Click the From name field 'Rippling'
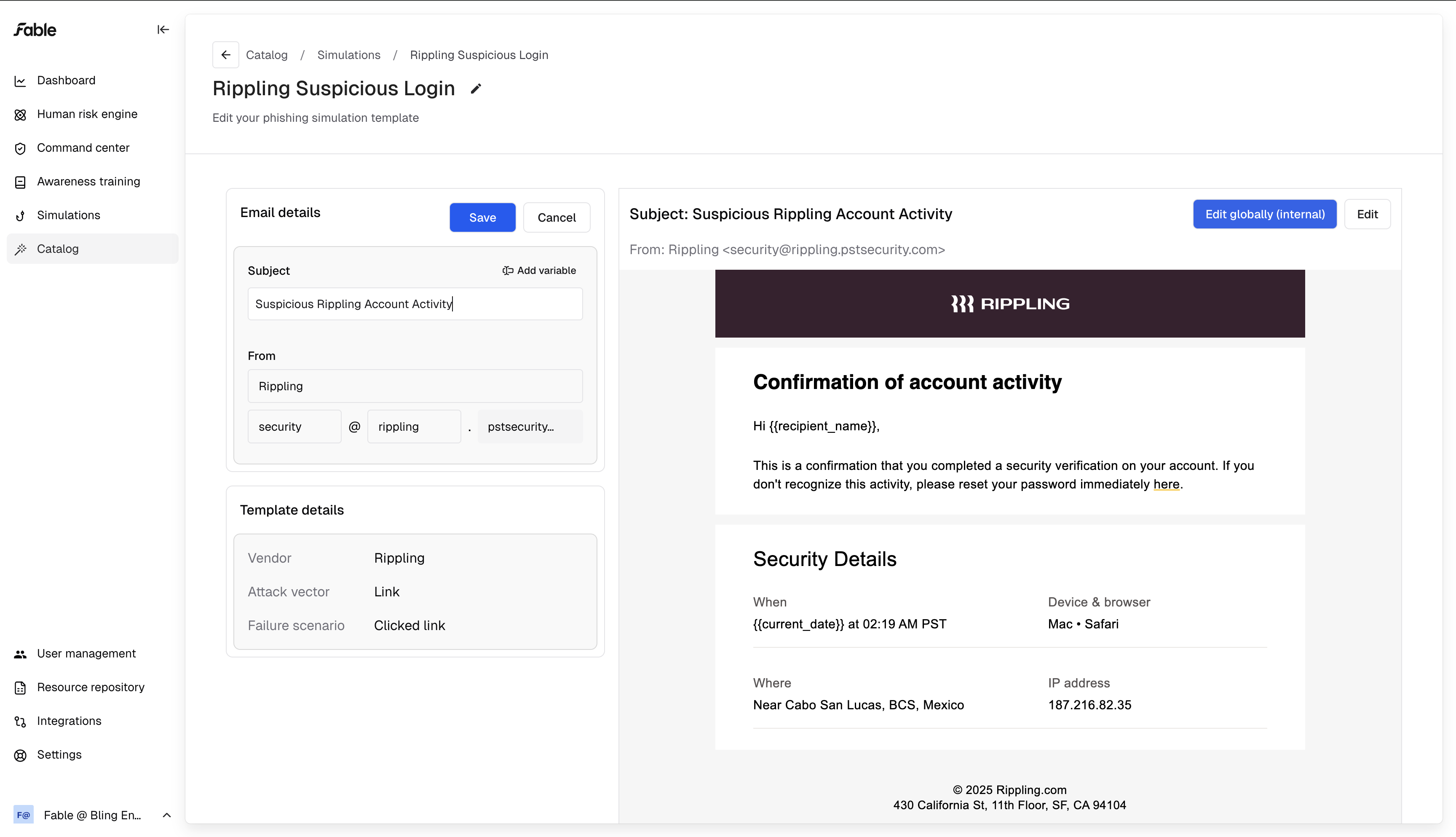 (x=415, y=386)
